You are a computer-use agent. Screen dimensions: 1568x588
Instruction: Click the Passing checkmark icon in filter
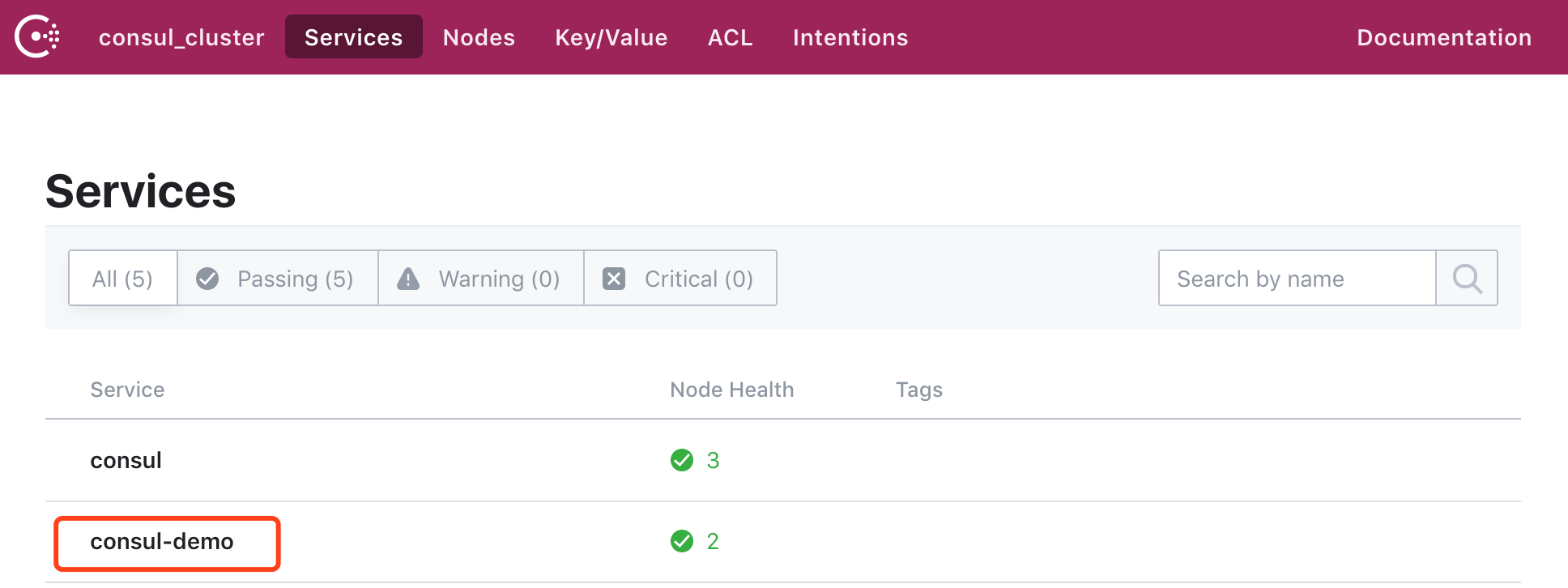[x=207, y=279]
